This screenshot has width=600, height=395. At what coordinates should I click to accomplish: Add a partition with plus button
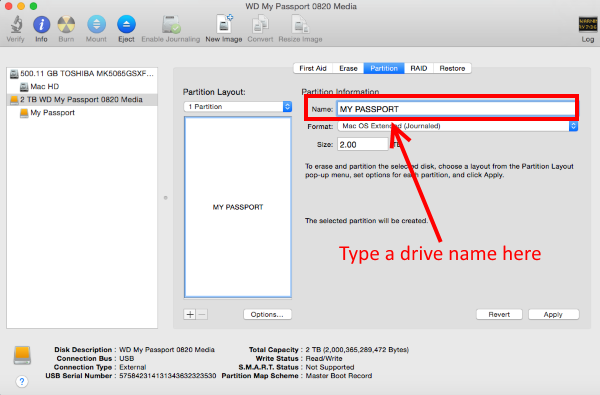pyautogui.click(x=190, y=315)
